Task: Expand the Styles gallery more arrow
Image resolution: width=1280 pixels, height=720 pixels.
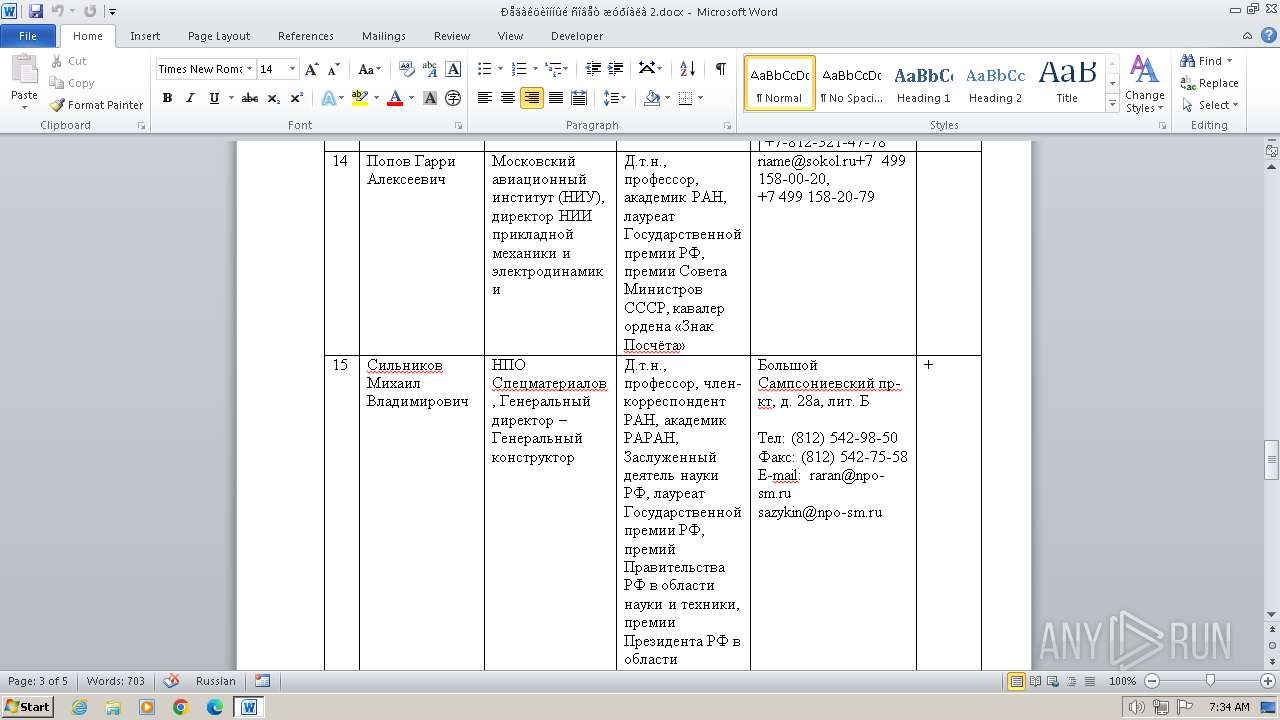Action: (1112, 104)
